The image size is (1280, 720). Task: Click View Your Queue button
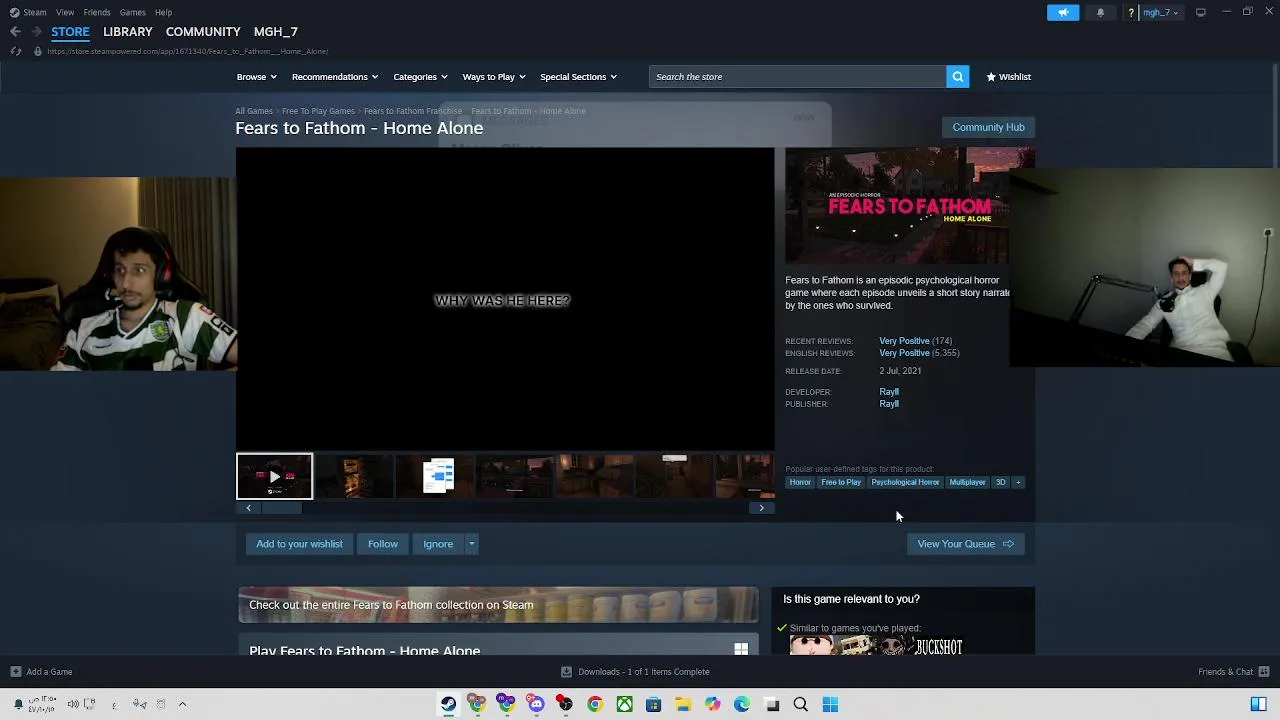[965, 544]
